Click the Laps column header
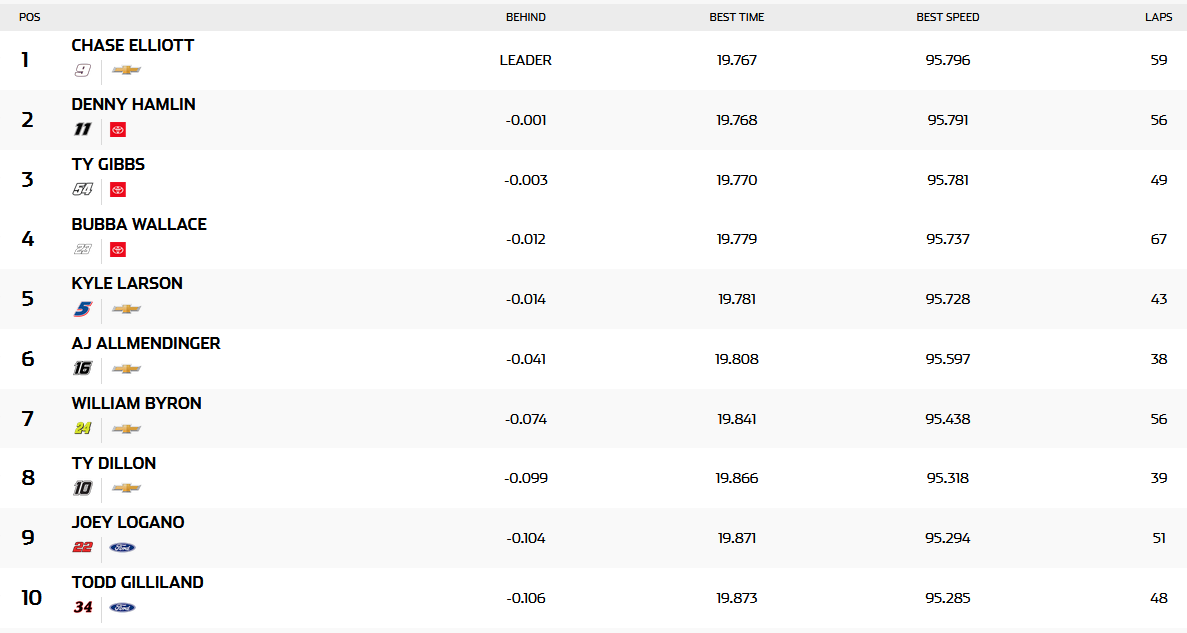Viewport: 1187px width, 633px height. coord(1158,17)
